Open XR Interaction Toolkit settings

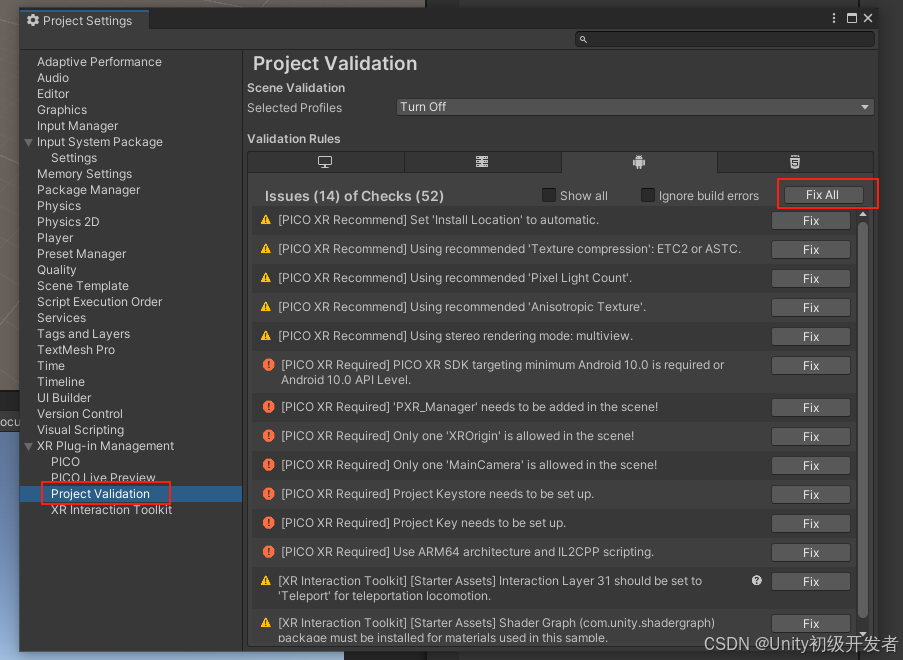point(111,510)
